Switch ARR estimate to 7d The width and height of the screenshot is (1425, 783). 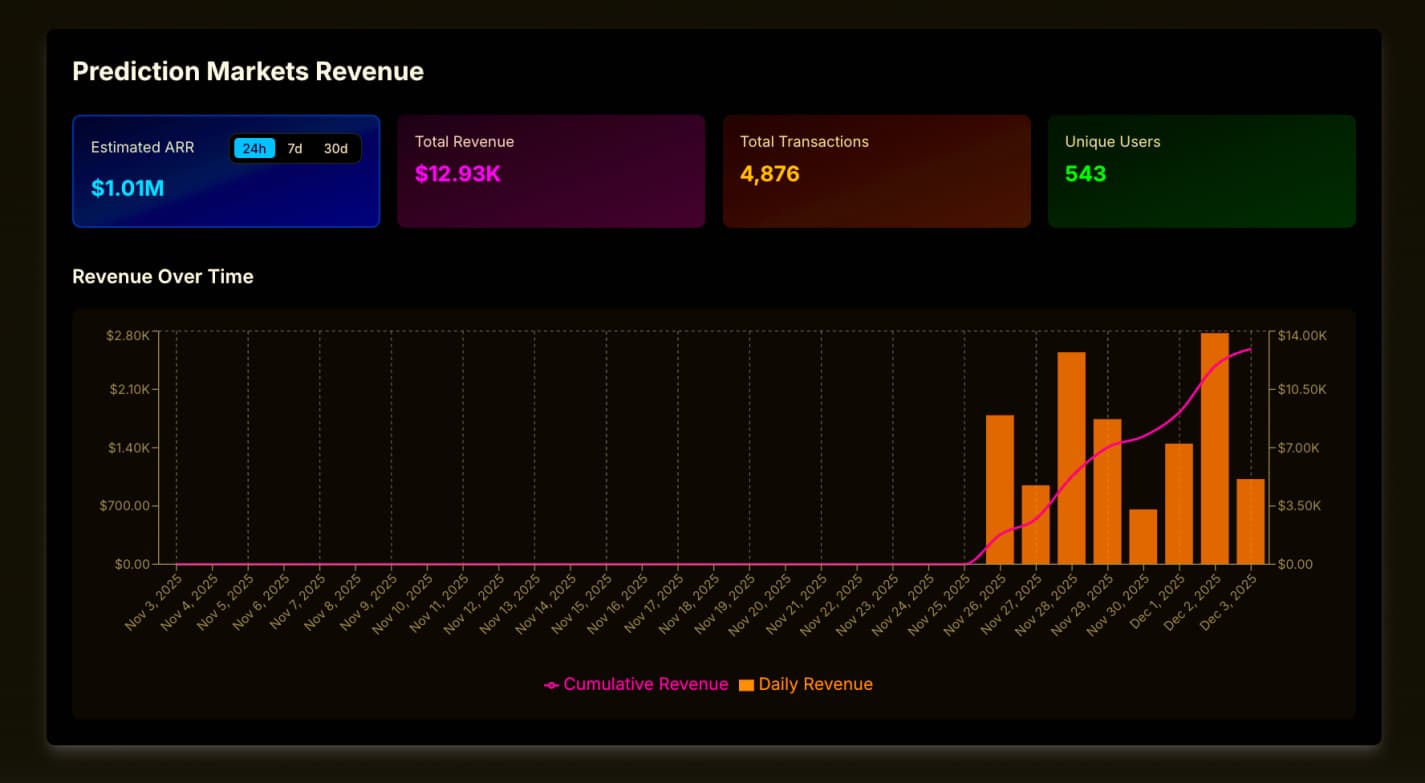[295, 149]
